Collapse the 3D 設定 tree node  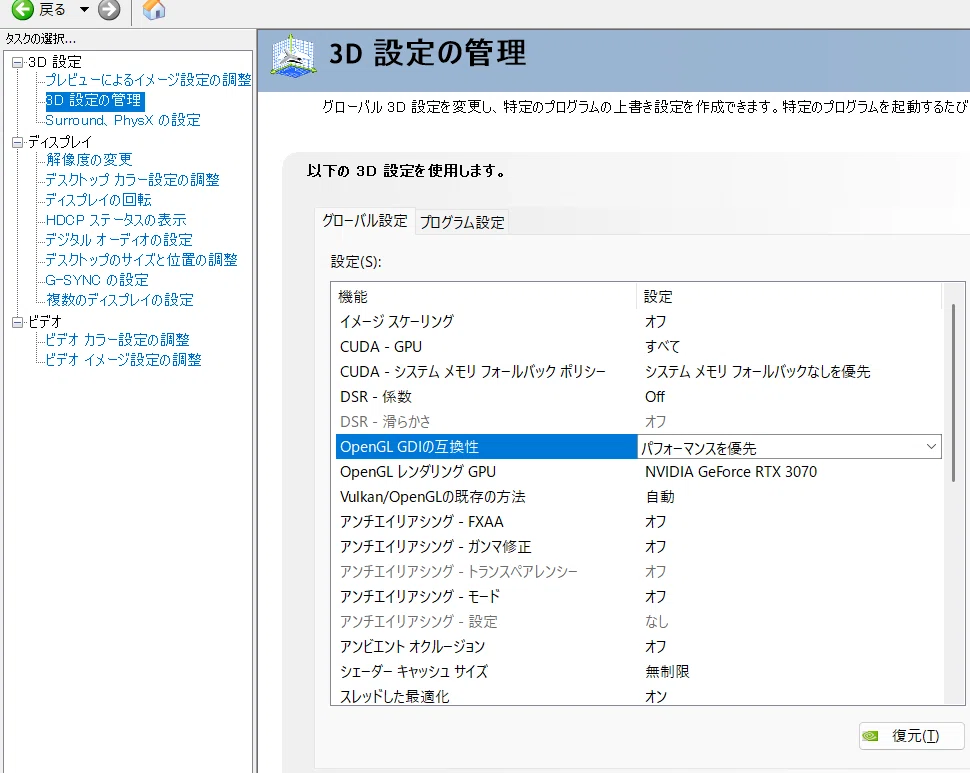(x=17, y=62)
